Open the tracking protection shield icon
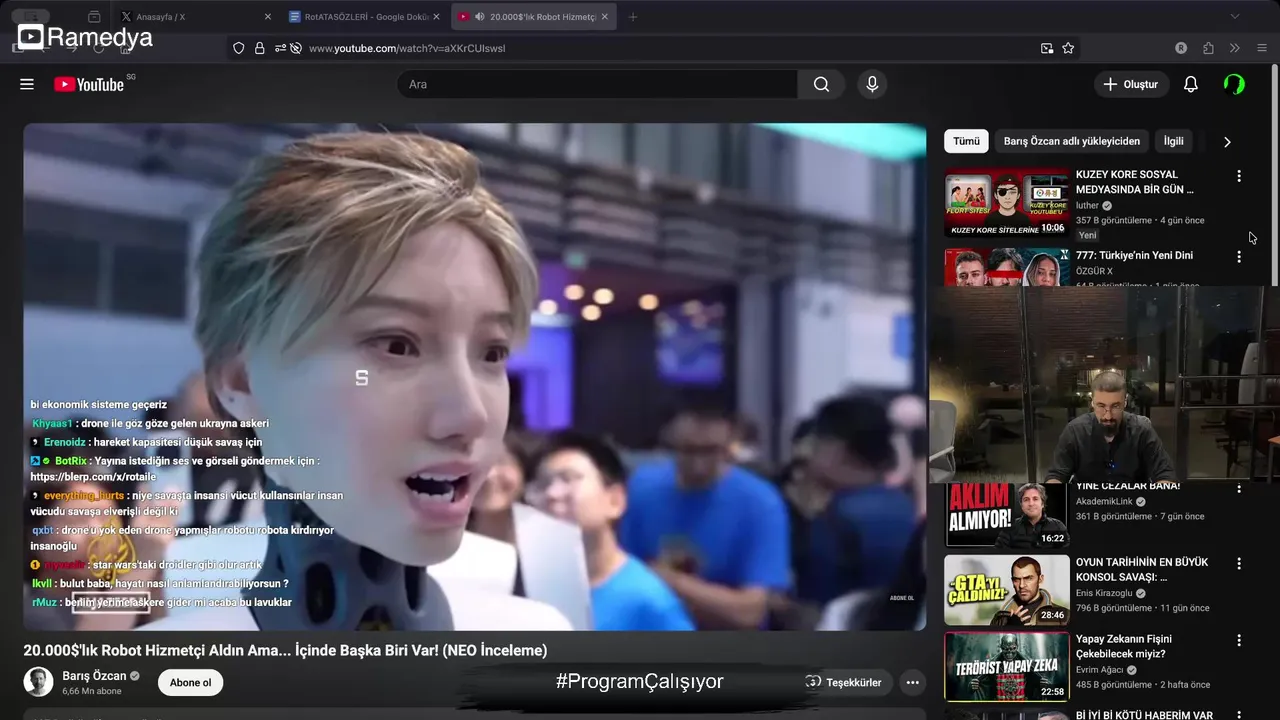 [238, 48]
